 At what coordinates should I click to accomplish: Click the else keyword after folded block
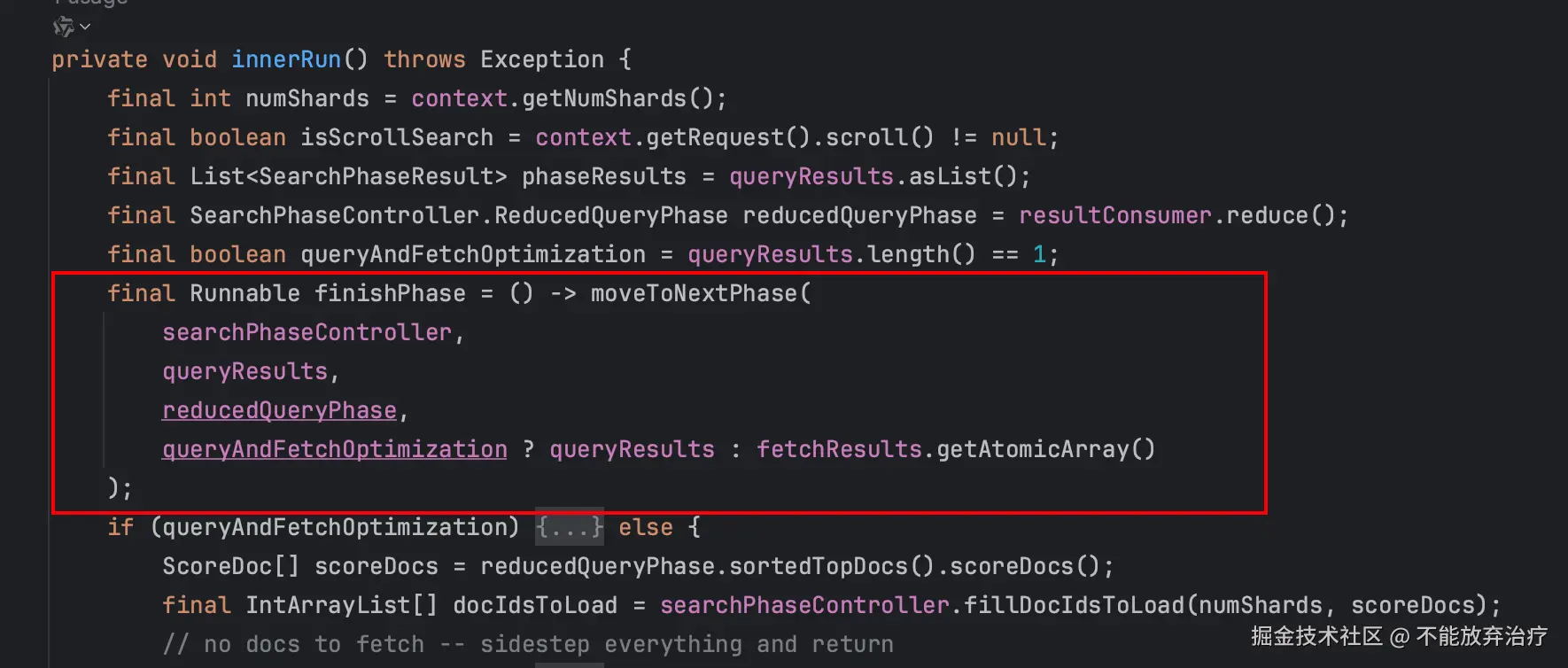(x=646, y=527)
